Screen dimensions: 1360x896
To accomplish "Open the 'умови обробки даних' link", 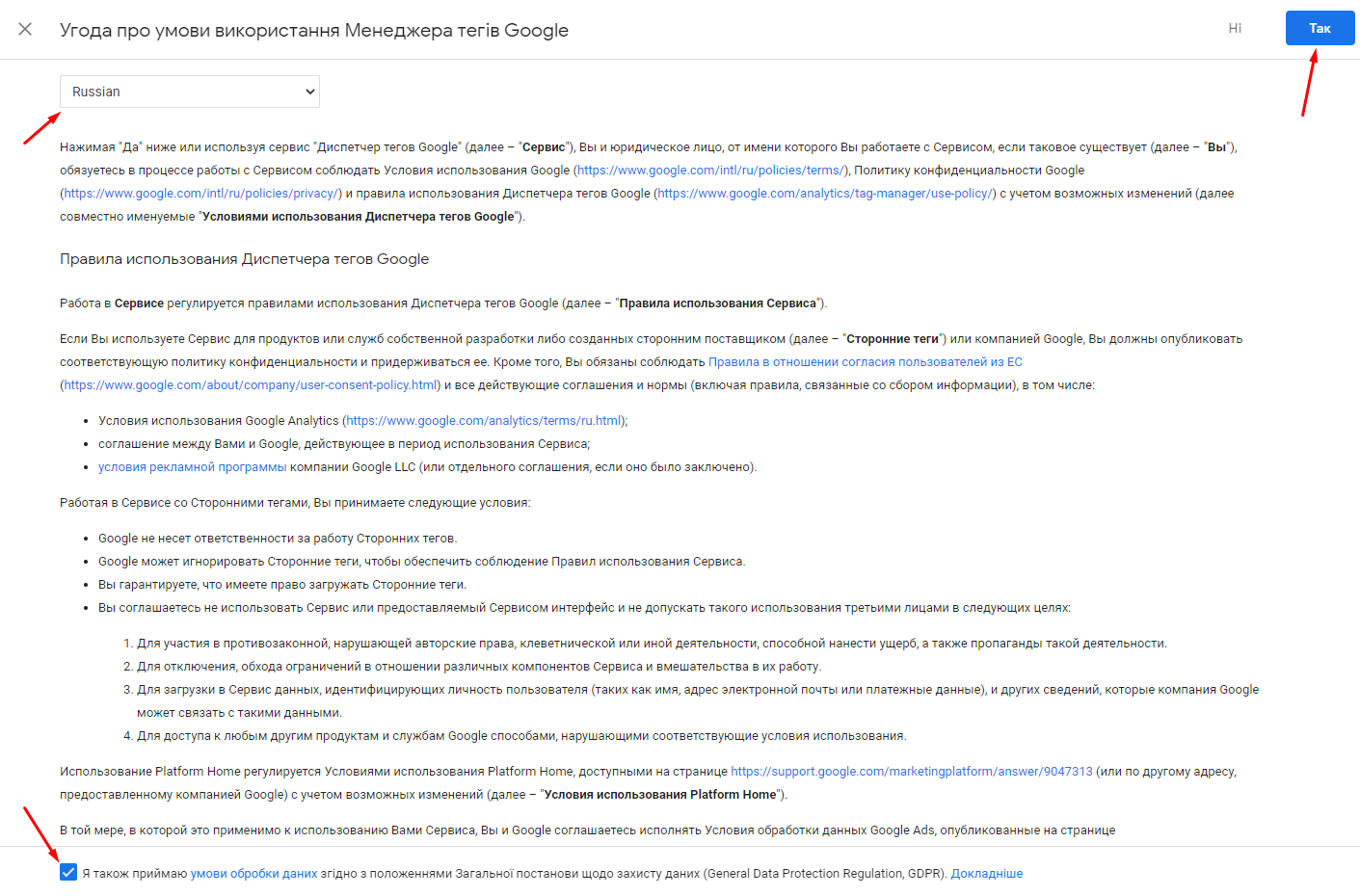I will [253, 874].
